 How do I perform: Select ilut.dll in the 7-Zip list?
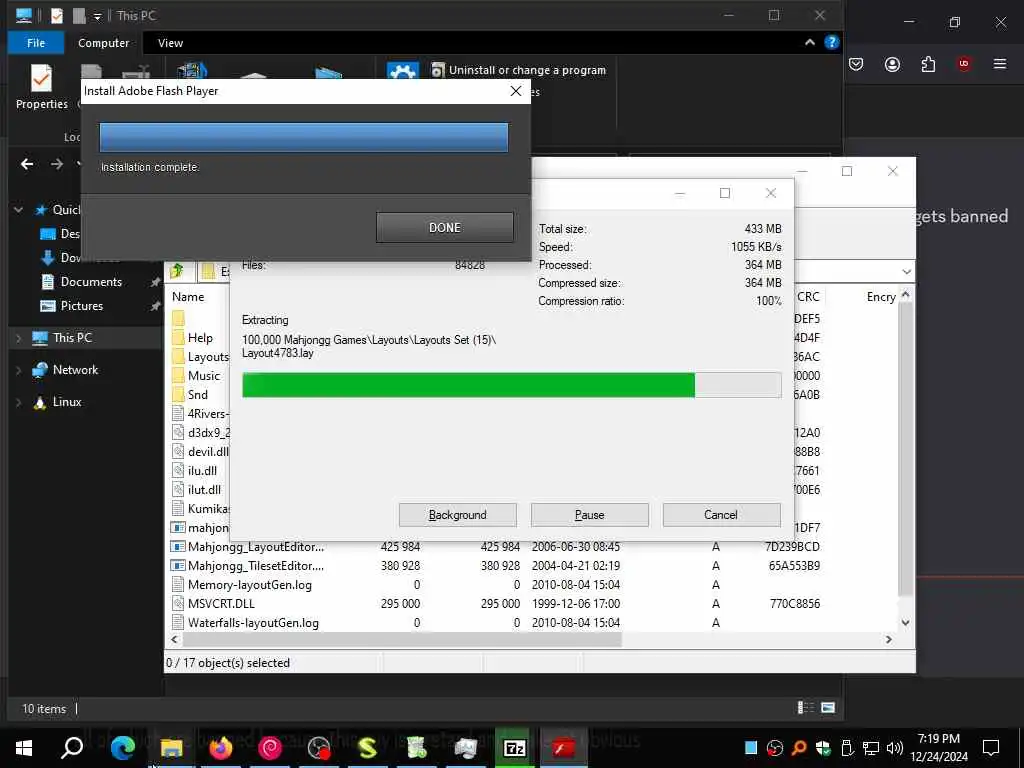click(x=204, y=489)
